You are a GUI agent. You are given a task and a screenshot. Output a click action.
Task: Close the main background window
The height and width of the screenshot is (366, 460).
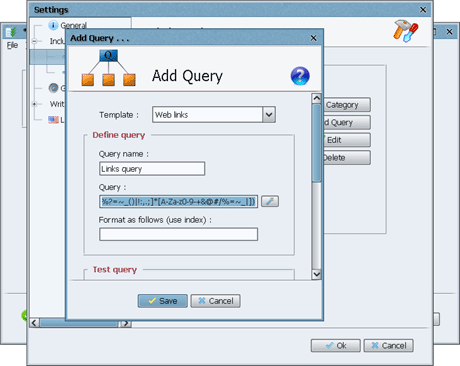point(449,32)
